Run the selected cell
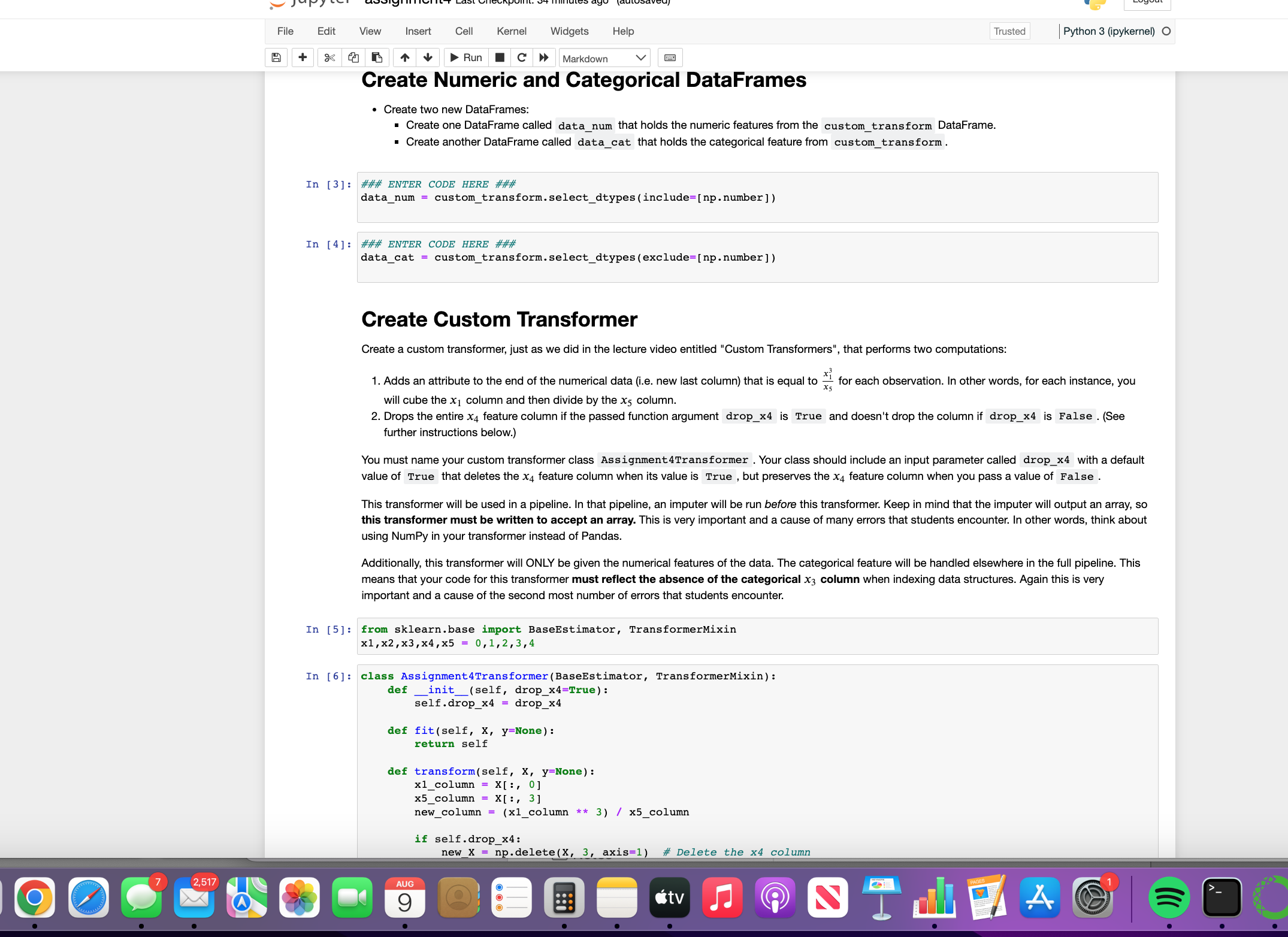1288x937 pixels. click(465, 58)
